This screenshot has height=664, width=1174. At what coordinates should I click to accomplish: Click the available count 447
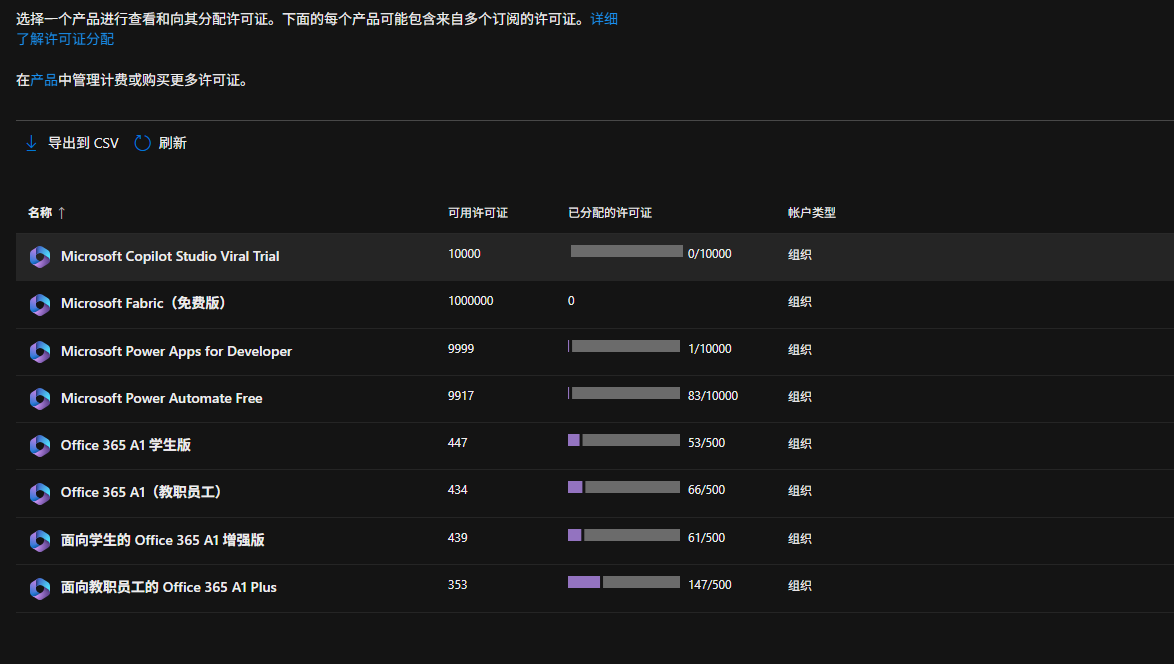click(457, 443)
